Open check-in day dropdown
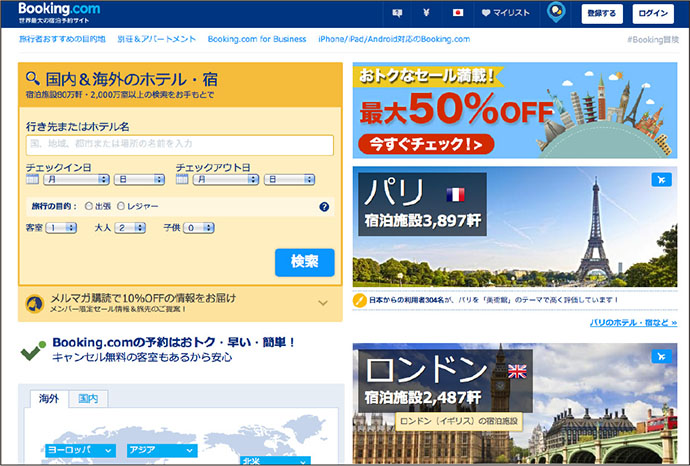690x466 pixels. (x=139, y=180)
